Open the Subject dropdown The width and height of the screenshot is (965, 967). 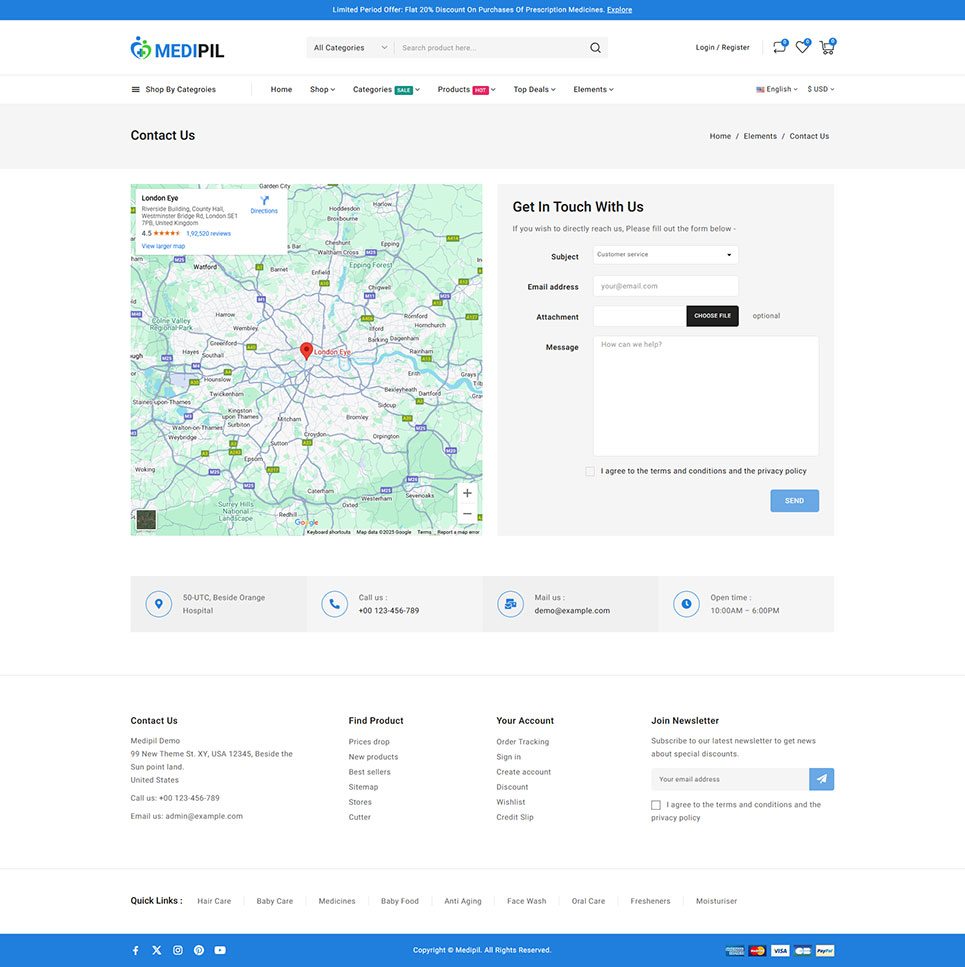coord(665,255)
